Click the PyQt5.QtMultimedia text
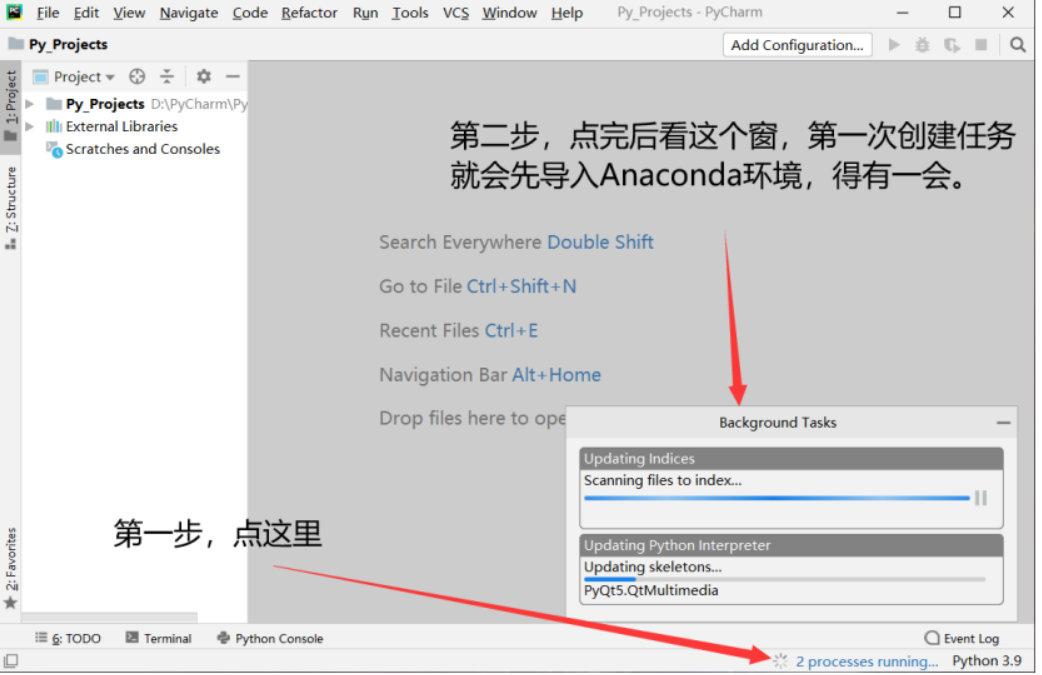The height and width of the screenshot is (675, 1042). click(651, 591)
